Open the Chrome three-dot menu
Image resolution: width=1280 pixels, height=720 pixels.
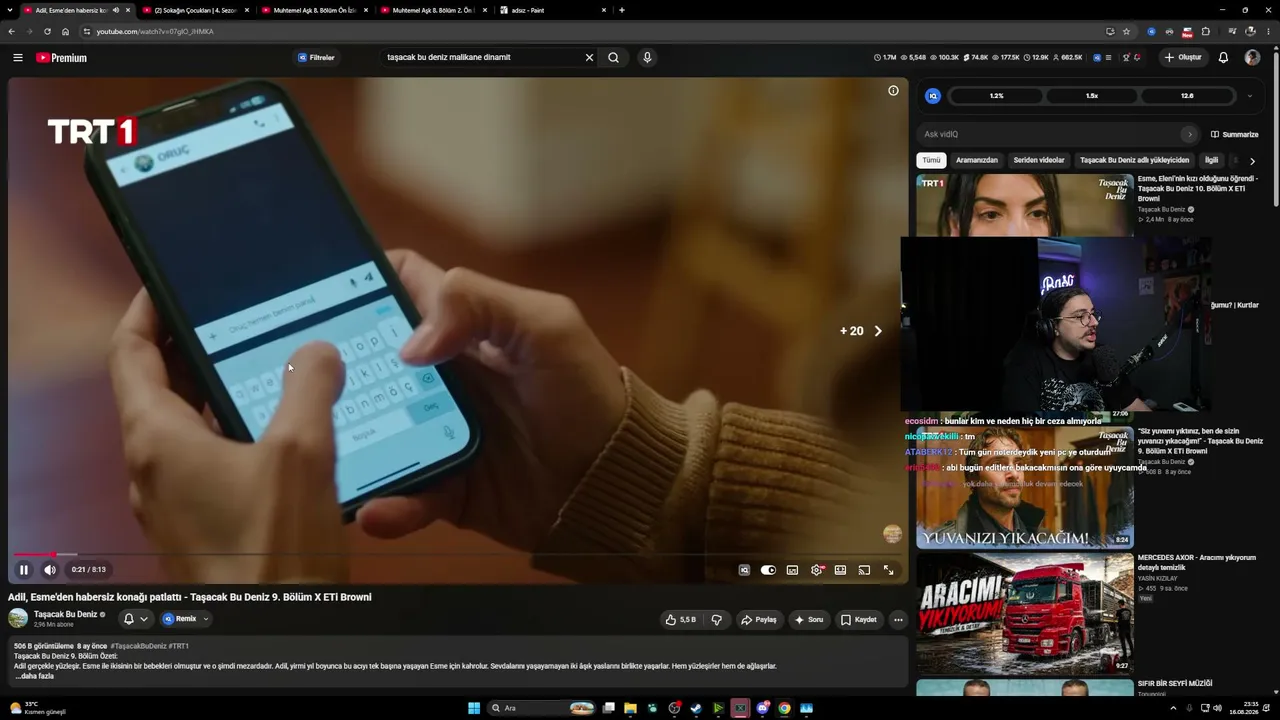(x=1270, y=31)
